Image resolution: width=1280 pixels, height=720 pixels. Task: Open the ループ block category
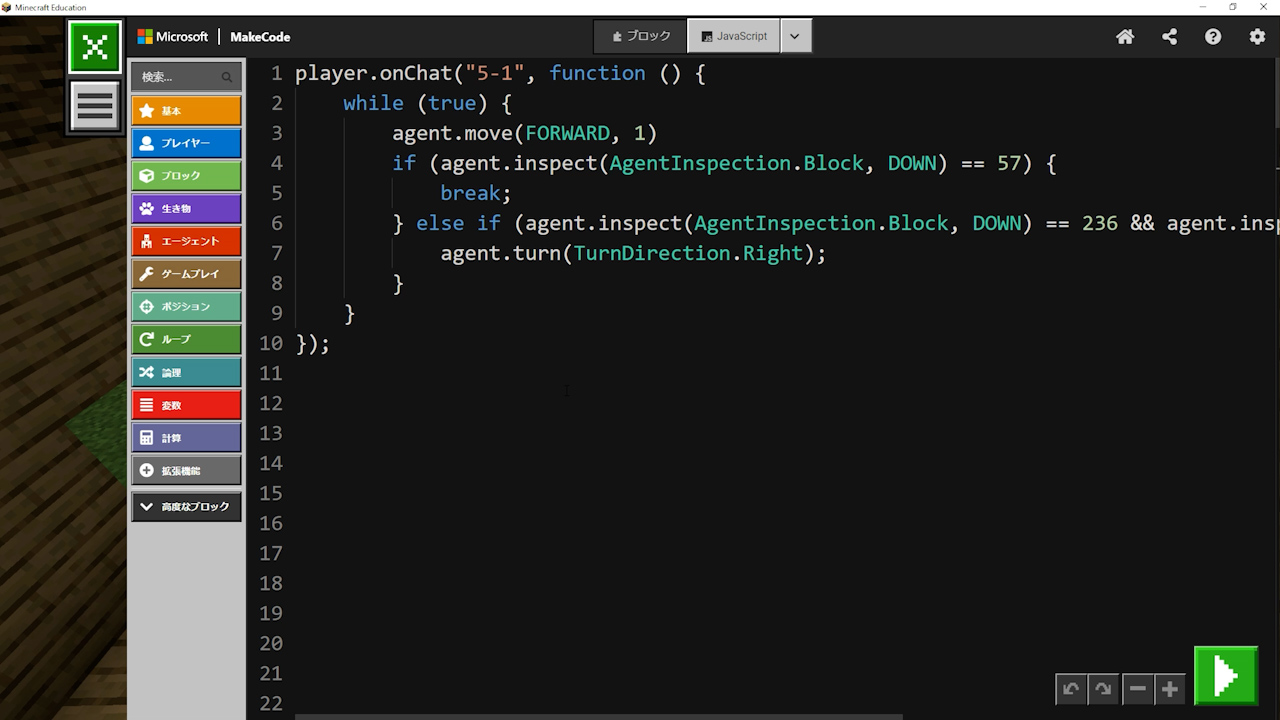(x=186, y=339)
